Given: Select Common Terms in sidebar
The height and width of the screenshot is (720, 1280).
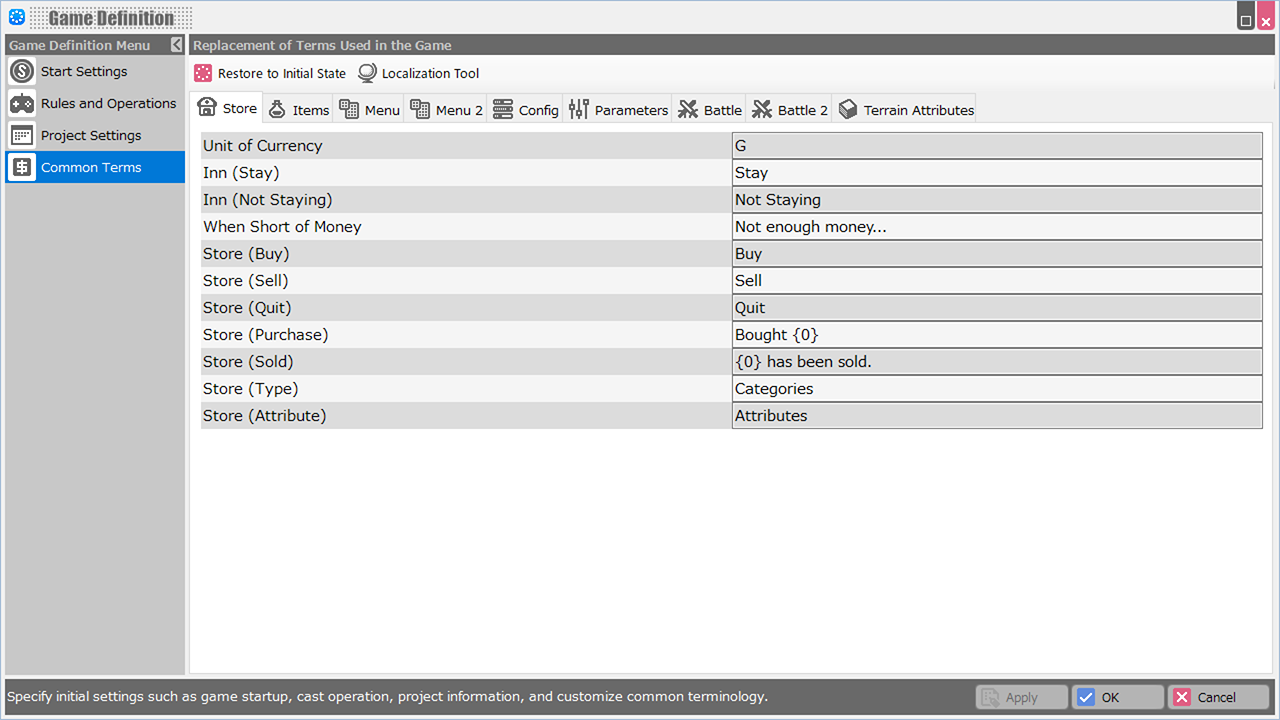Looking at the screenshot, I should coord(90,168).
